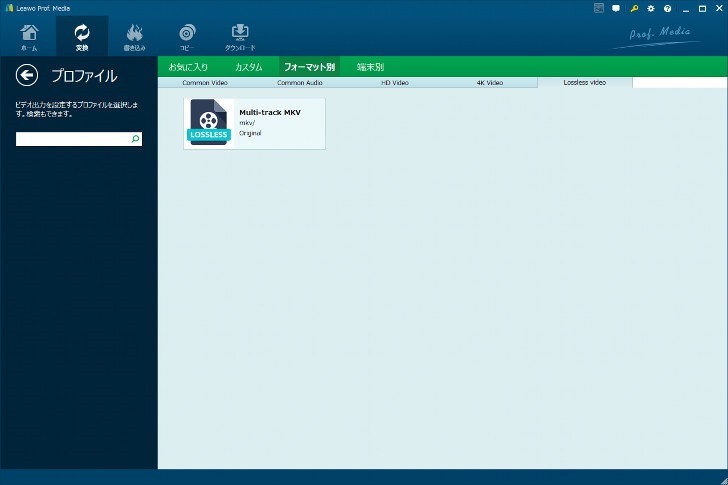728x485 pixels.
Task: Open the Burn (書き込み) module
Action: pos(135,37)
